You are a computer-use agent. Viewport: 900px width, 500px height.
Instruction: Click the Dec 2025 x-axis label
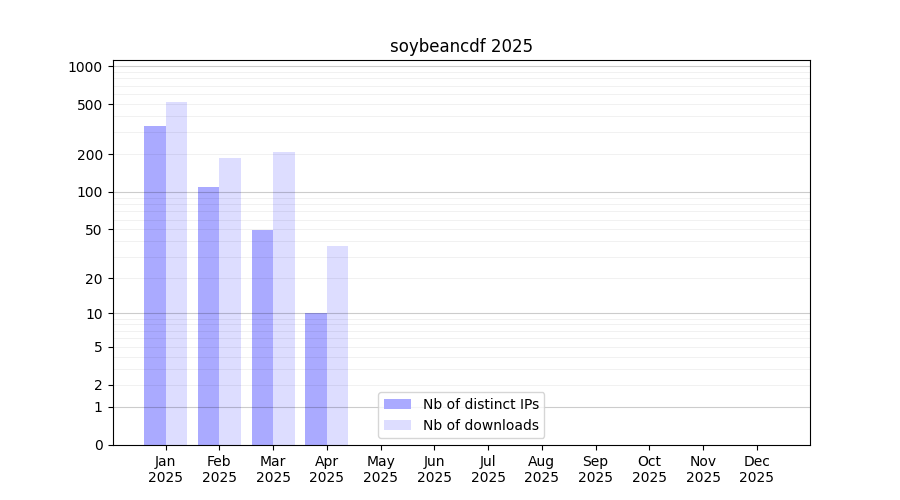[x=756, y=469]
